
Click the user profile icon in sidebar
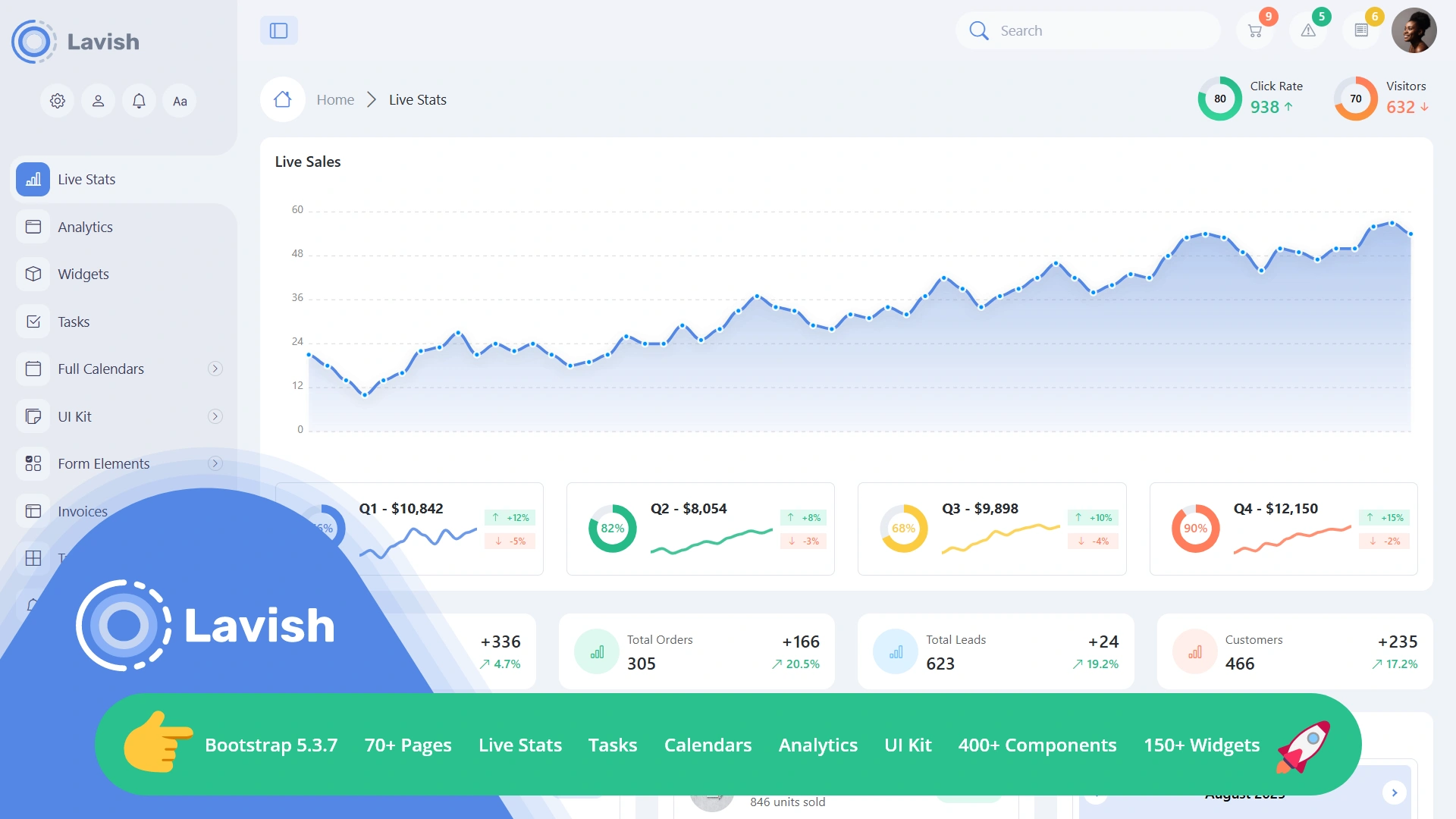click(98, 100)
